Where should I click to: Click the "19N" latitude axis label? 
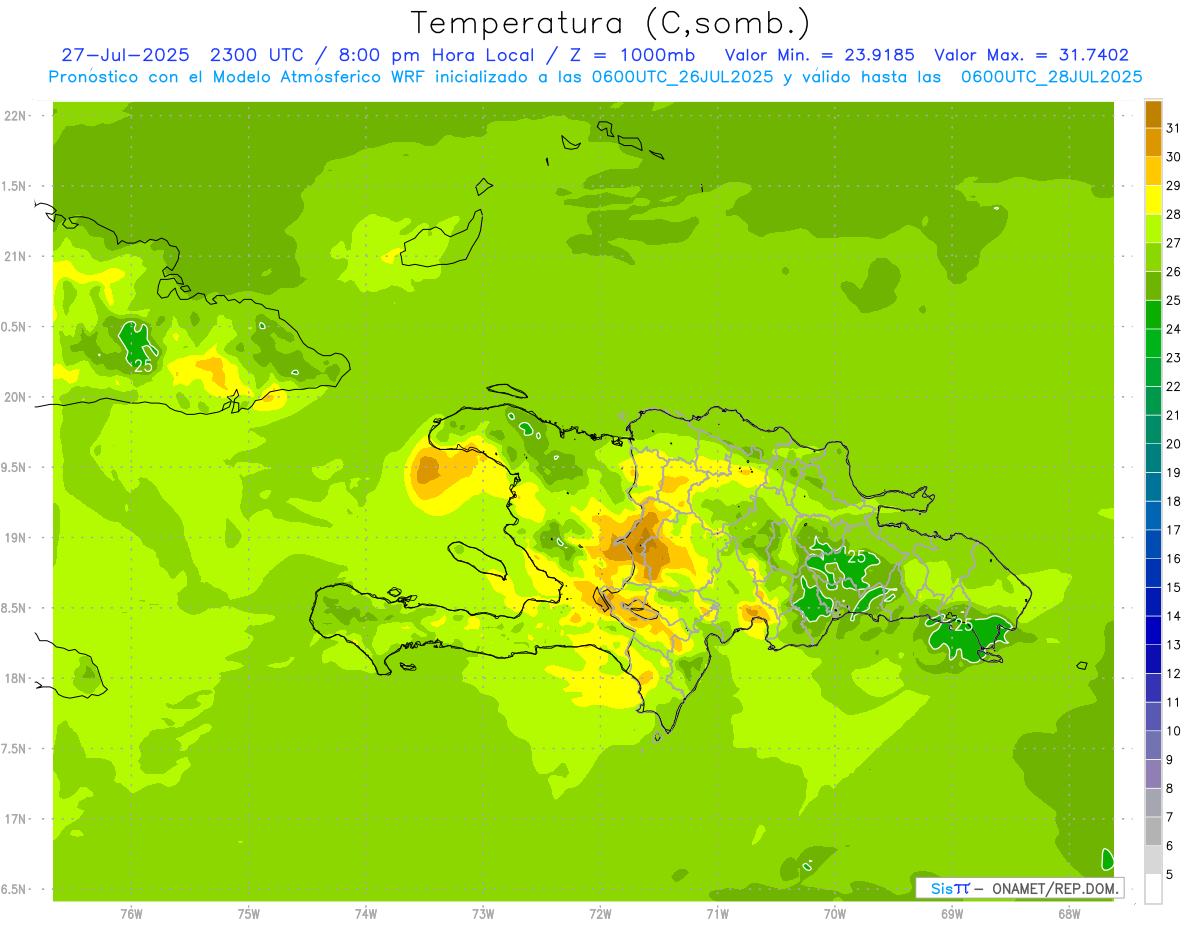click(16, 538)
